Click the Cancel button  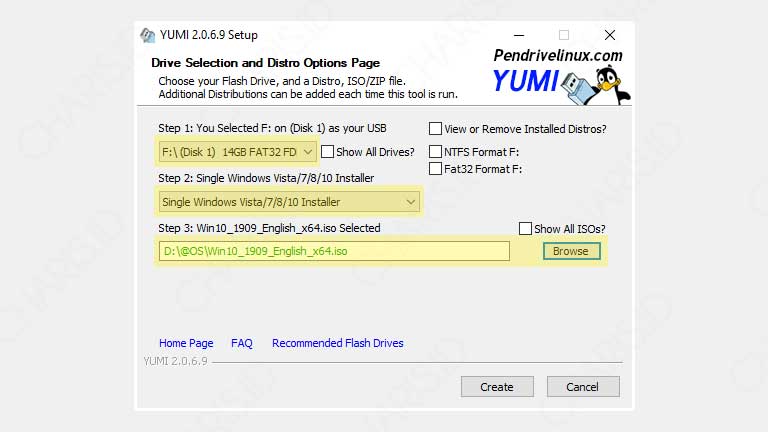[x=583, y=387]
